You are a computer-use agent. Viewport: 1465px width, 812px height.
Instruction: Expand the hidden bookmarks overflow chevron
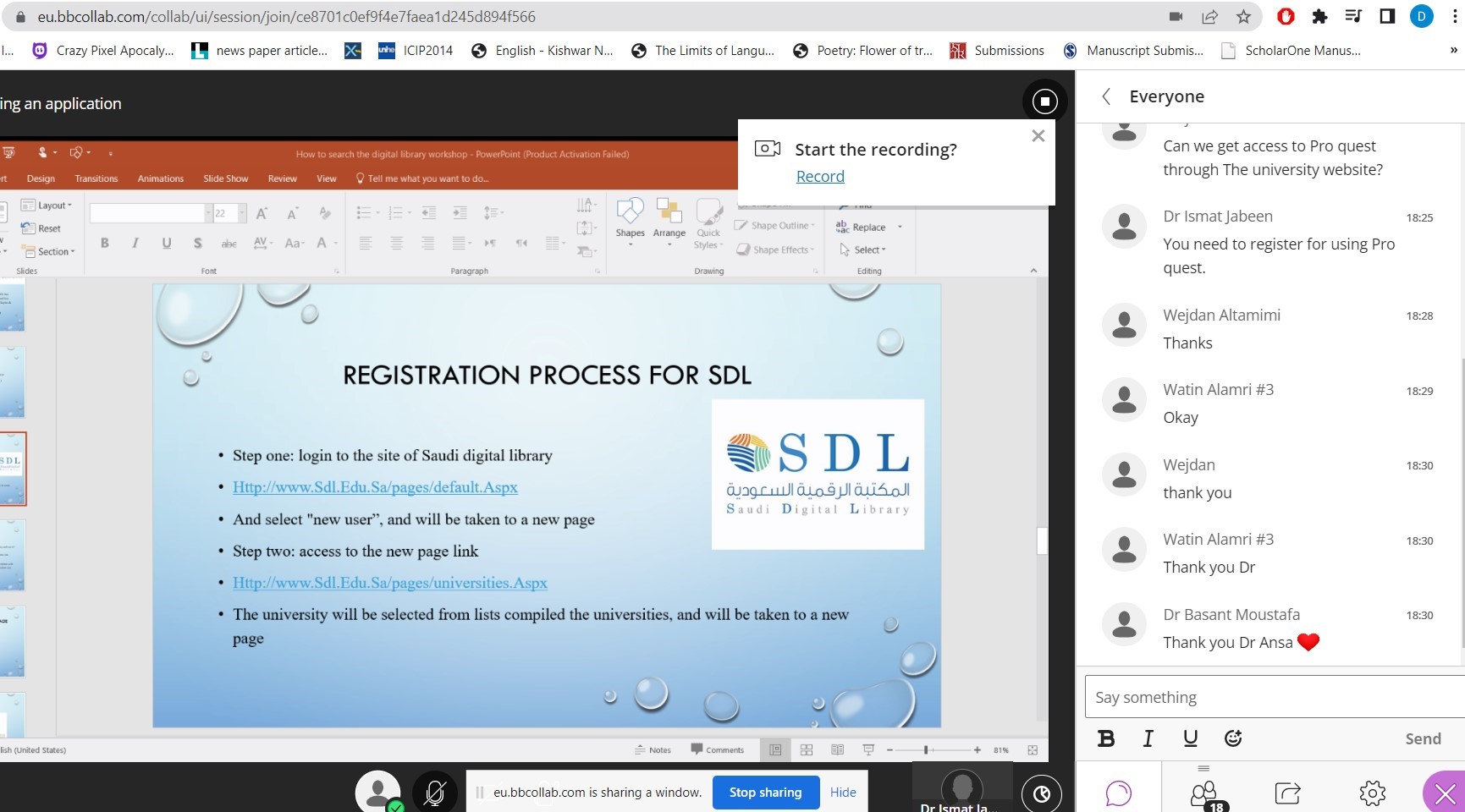1453,51
